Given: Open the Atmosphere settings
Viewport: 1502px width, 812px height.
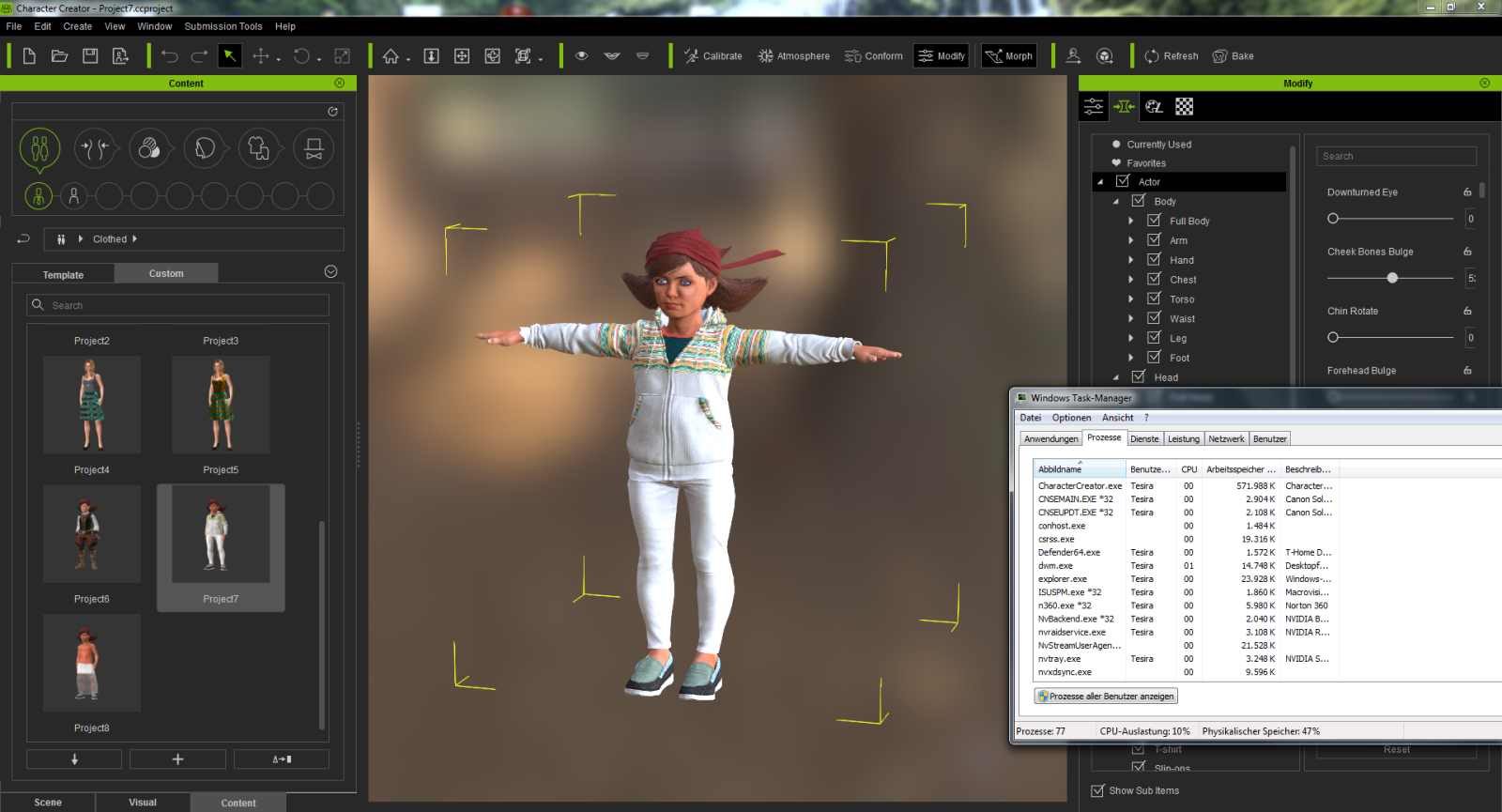Looking at the screenshot, I should pyautogui.click(x=793, y=56).
